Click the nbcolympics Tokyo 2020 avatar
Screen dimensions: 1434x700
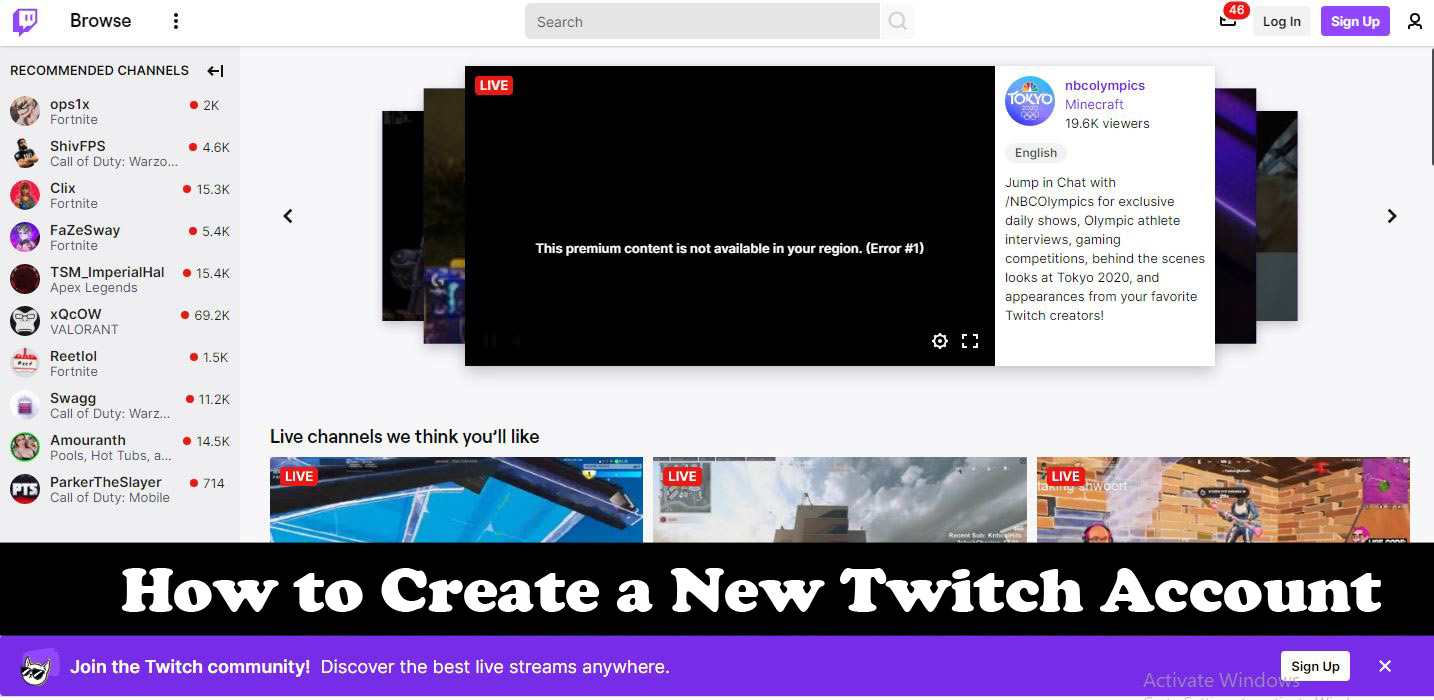tap(1029, 100)
